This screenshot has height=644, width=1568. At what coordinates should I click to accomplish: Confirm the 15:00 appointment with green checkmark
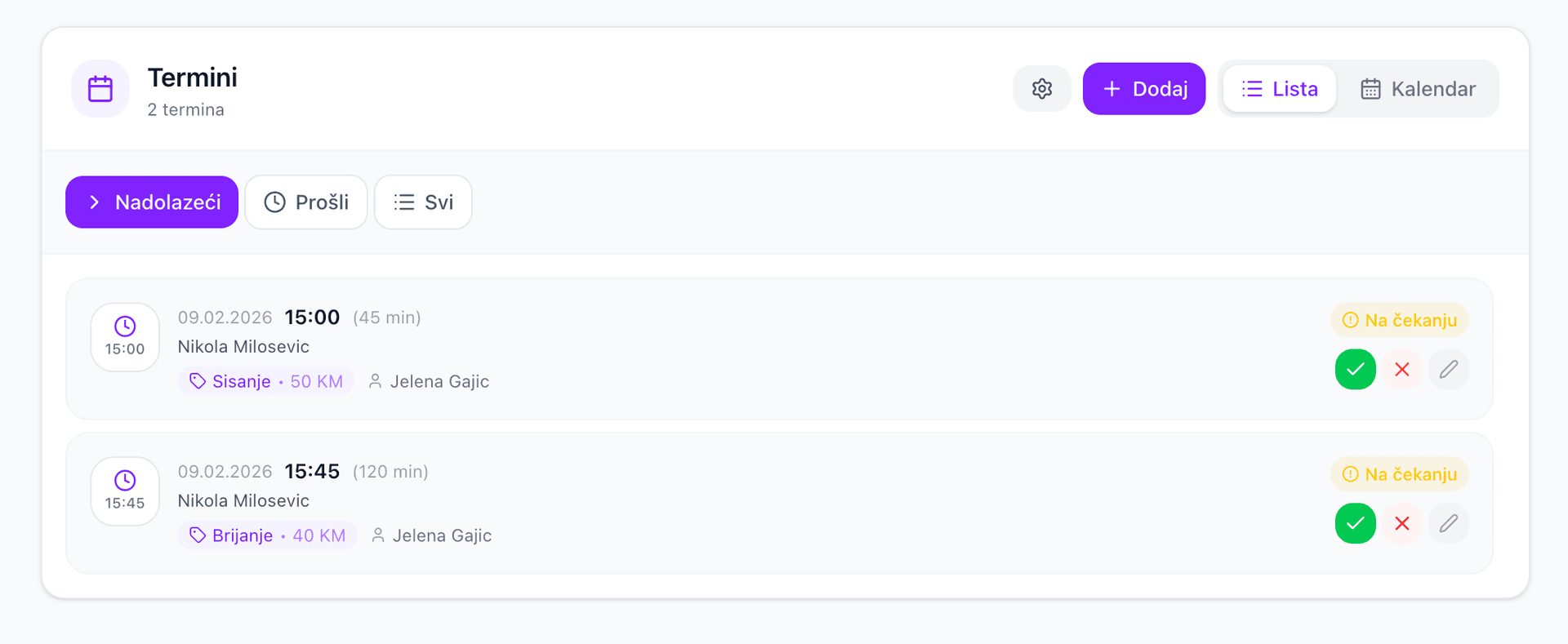coord(1355,370)
